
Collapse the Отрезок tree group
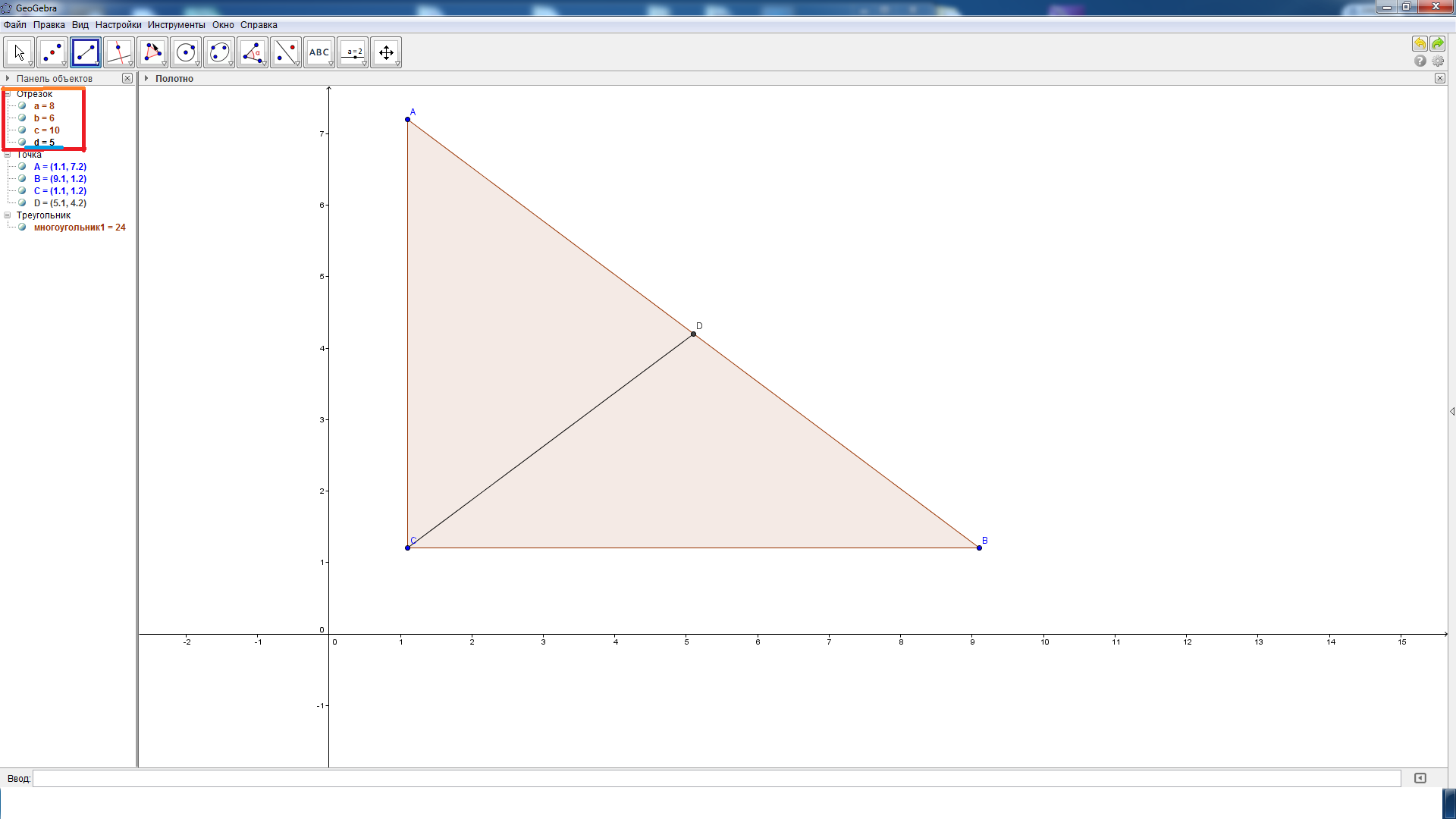[8, 94]
